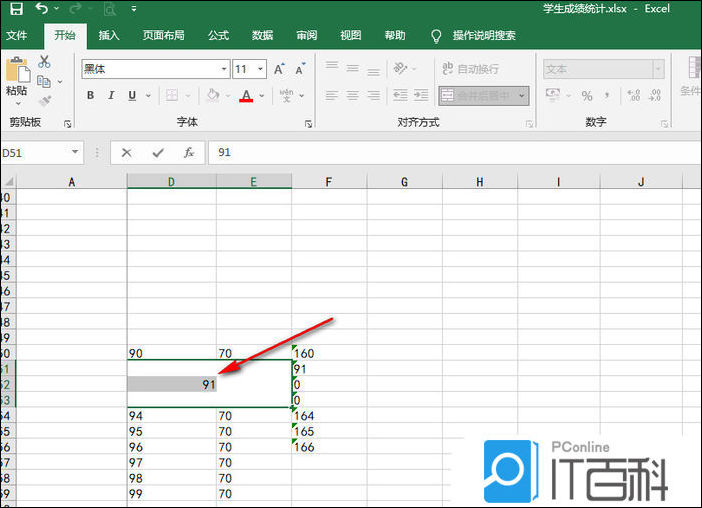Screen dimensions: 702x508
Task: Click the Format Painter brush icon
Action: (44, 100)
